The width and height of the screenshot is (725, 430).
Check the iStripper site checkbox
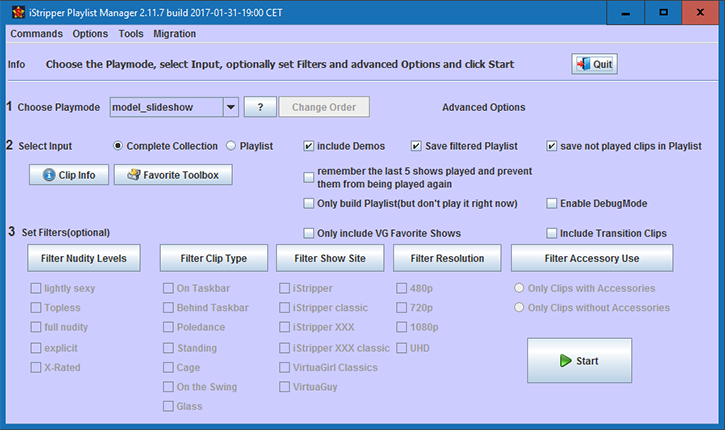pyautogui.click(x=284, y=289)
